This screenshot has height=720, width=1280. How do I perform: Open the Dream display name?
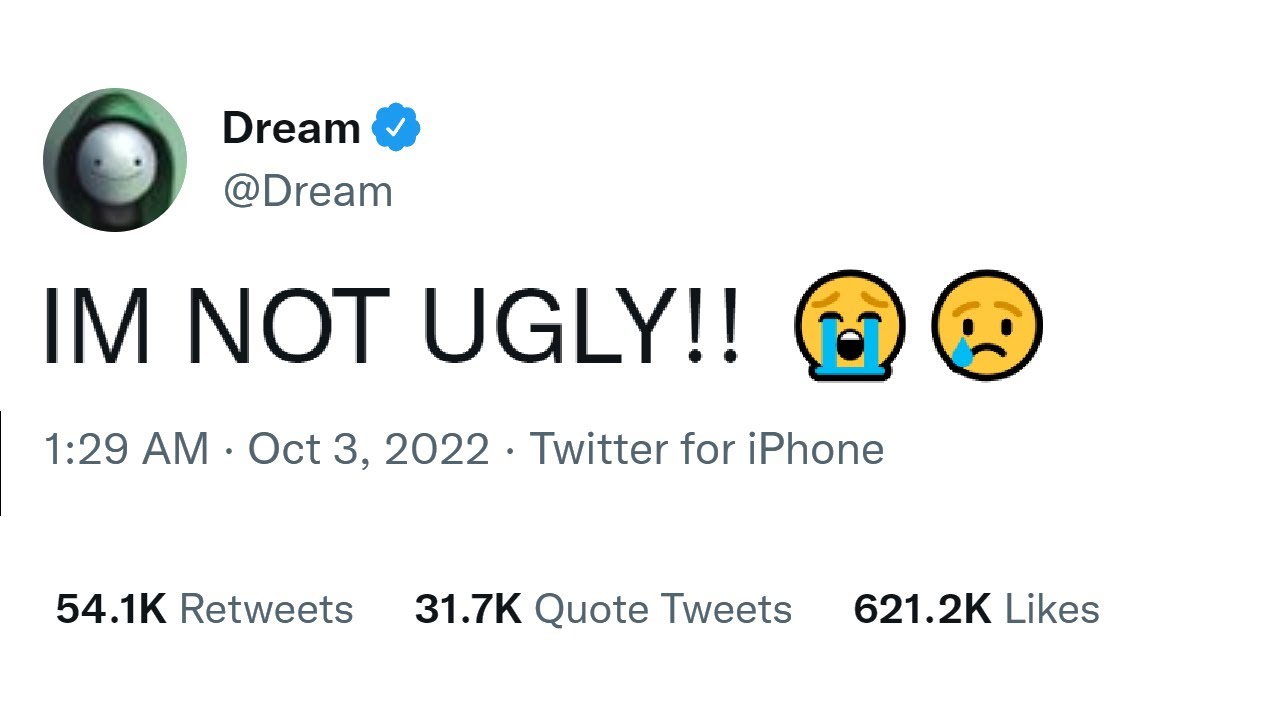pos(291,128)
